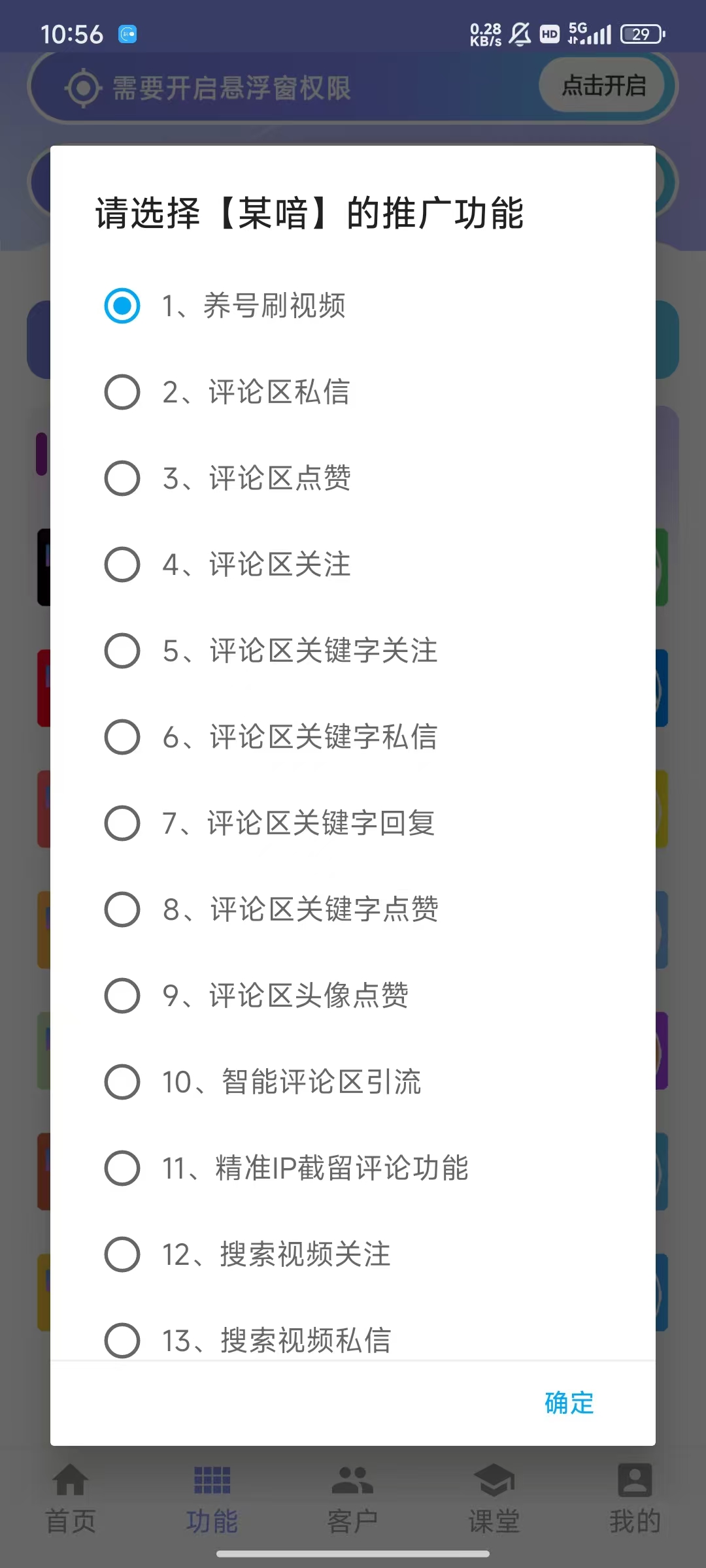Select option 5 评论区关键字关注
The image size is (706, 1568).
[122, 651]
